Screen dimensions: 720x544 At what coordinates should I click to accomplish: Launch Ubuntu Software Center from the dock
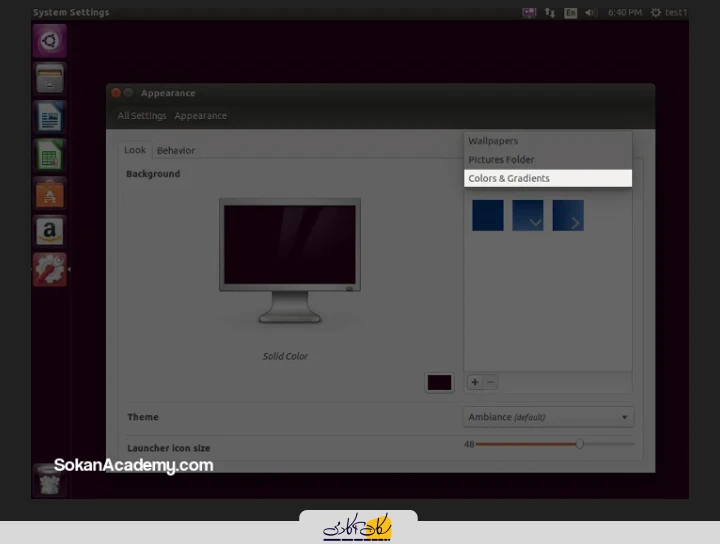coord(49,193)
